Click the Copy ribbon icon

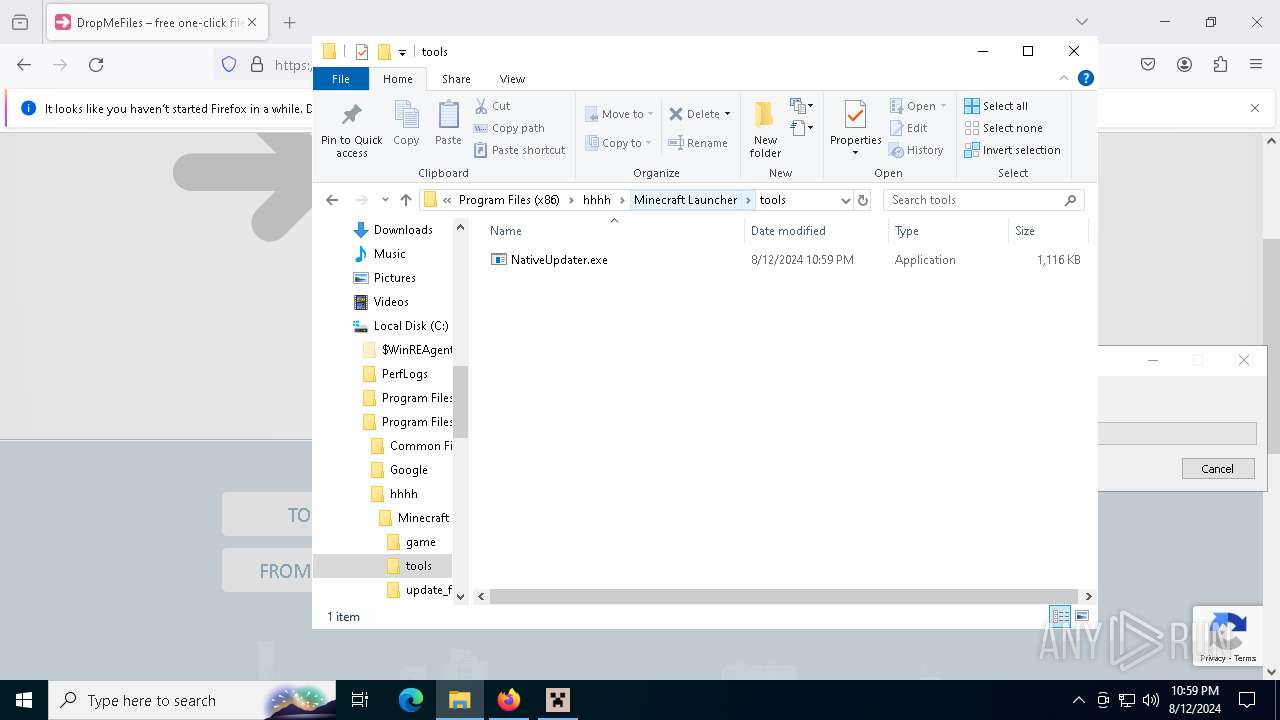[406, 124]
